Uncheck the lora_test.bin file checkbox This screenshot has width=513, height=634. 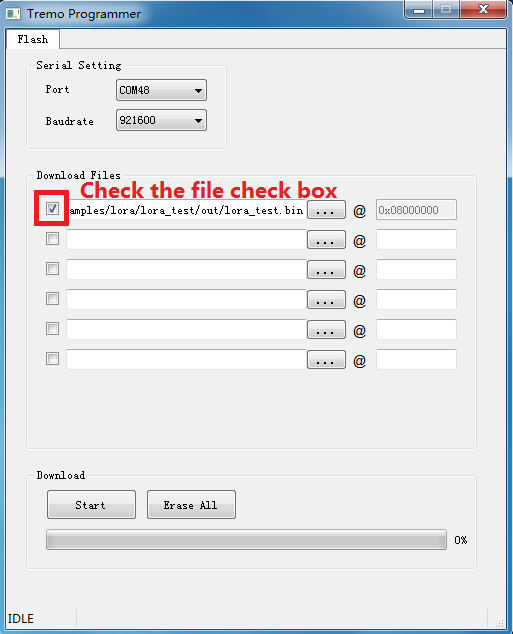(x=52, y=209)
